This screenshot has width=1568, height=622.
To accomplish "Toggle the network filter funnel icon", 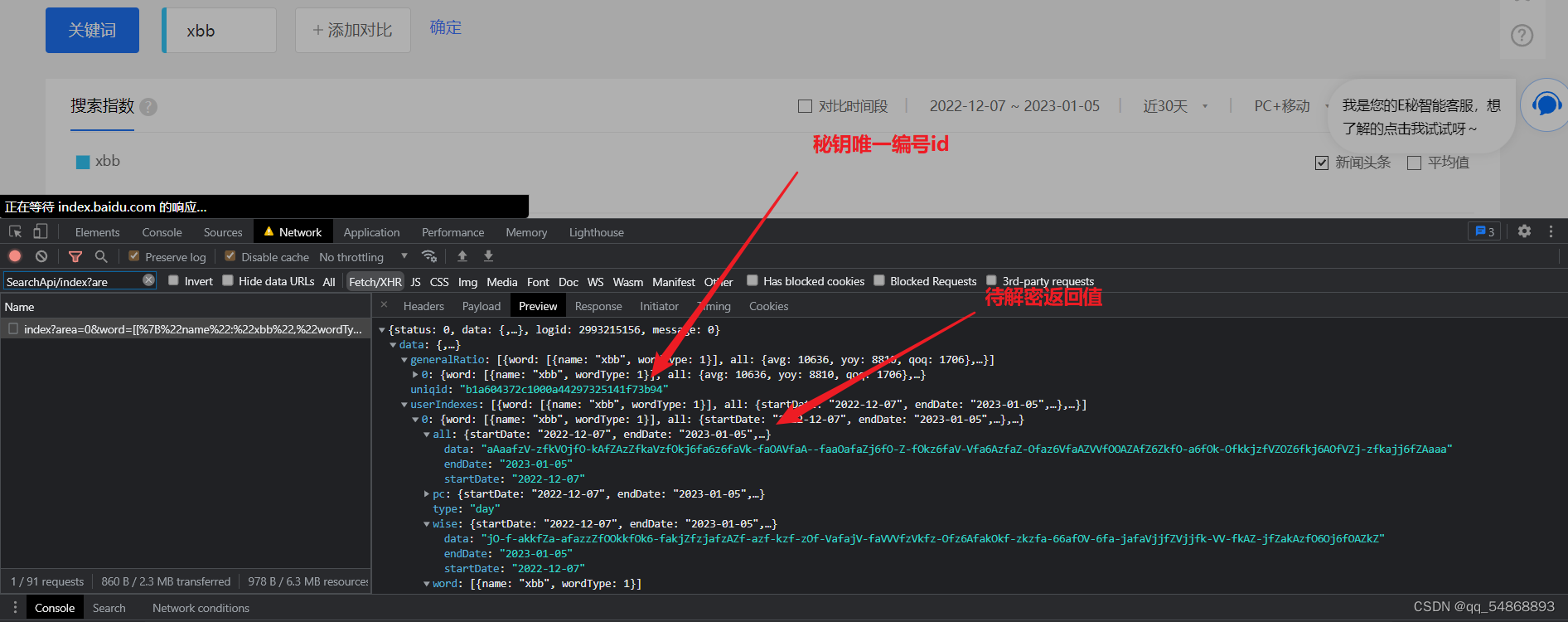I will [75, 256].
